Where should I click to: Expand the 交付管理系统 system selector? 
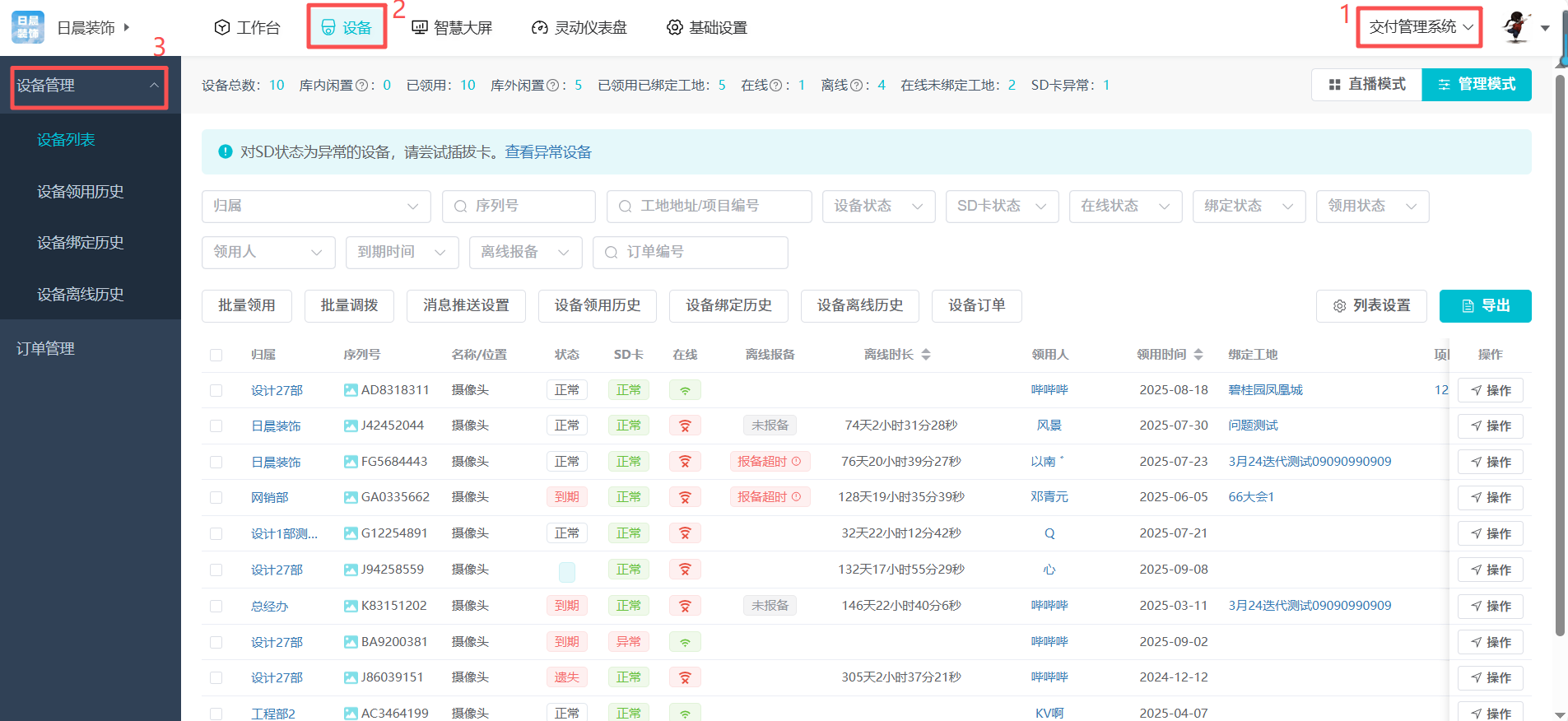1420,27
